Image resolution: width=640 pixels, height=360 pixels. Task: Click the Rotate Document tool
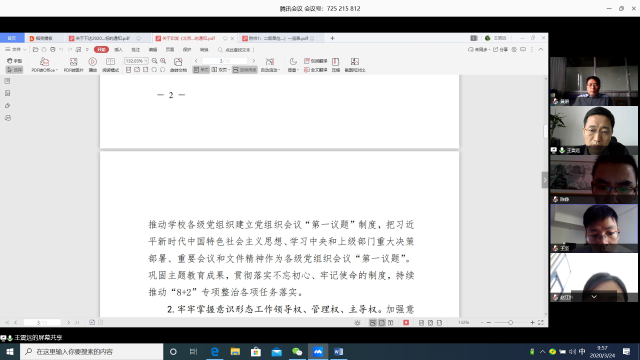tap(178, 65)
